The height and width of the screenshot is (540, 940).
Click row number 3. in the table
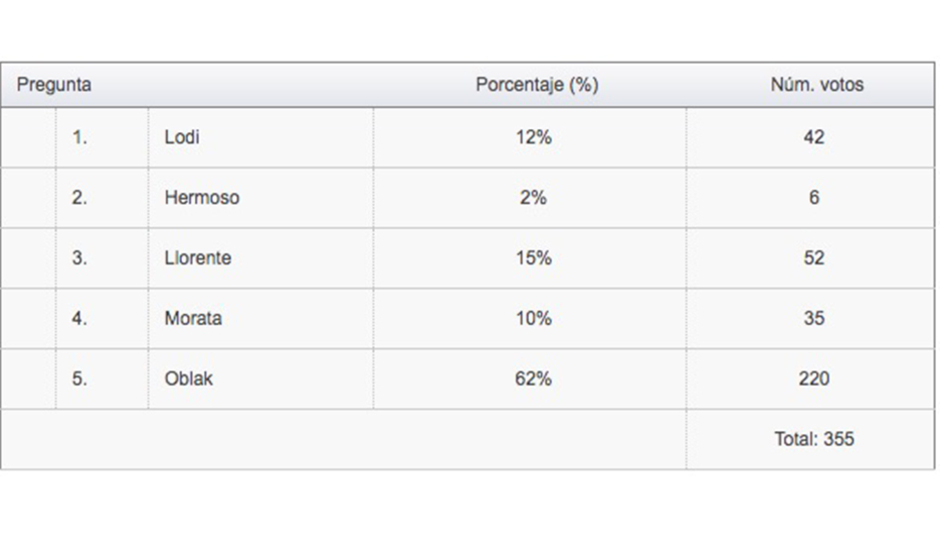80,258
